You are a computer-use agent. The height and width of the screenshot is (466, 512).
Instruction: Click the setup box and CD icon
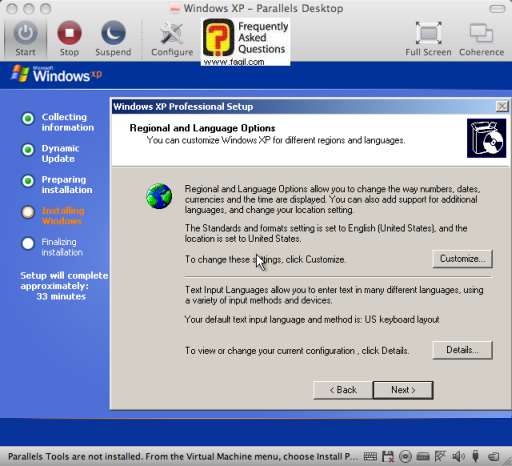click(486, 138)
